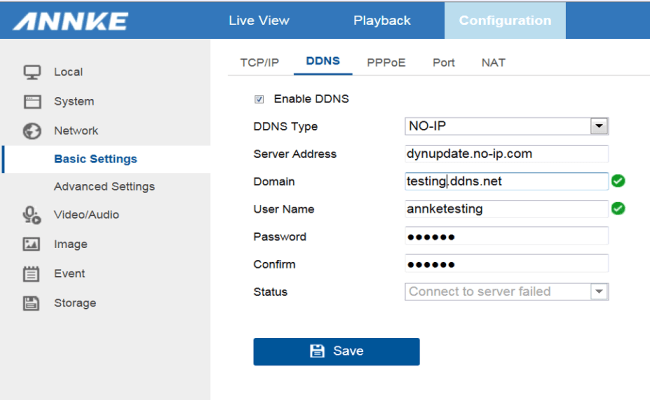This screenshot has height=400, width=650.
Task: Click the Network globe icon
Action: [x=32, y=131]
